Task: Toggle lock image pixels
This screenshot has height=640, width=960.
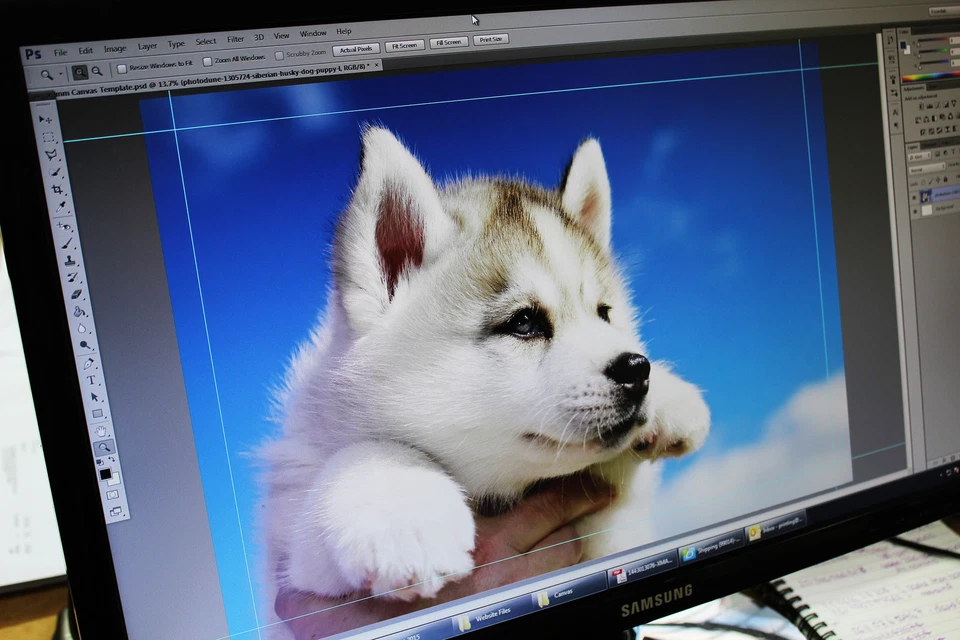Action: (x=930, y=181)
